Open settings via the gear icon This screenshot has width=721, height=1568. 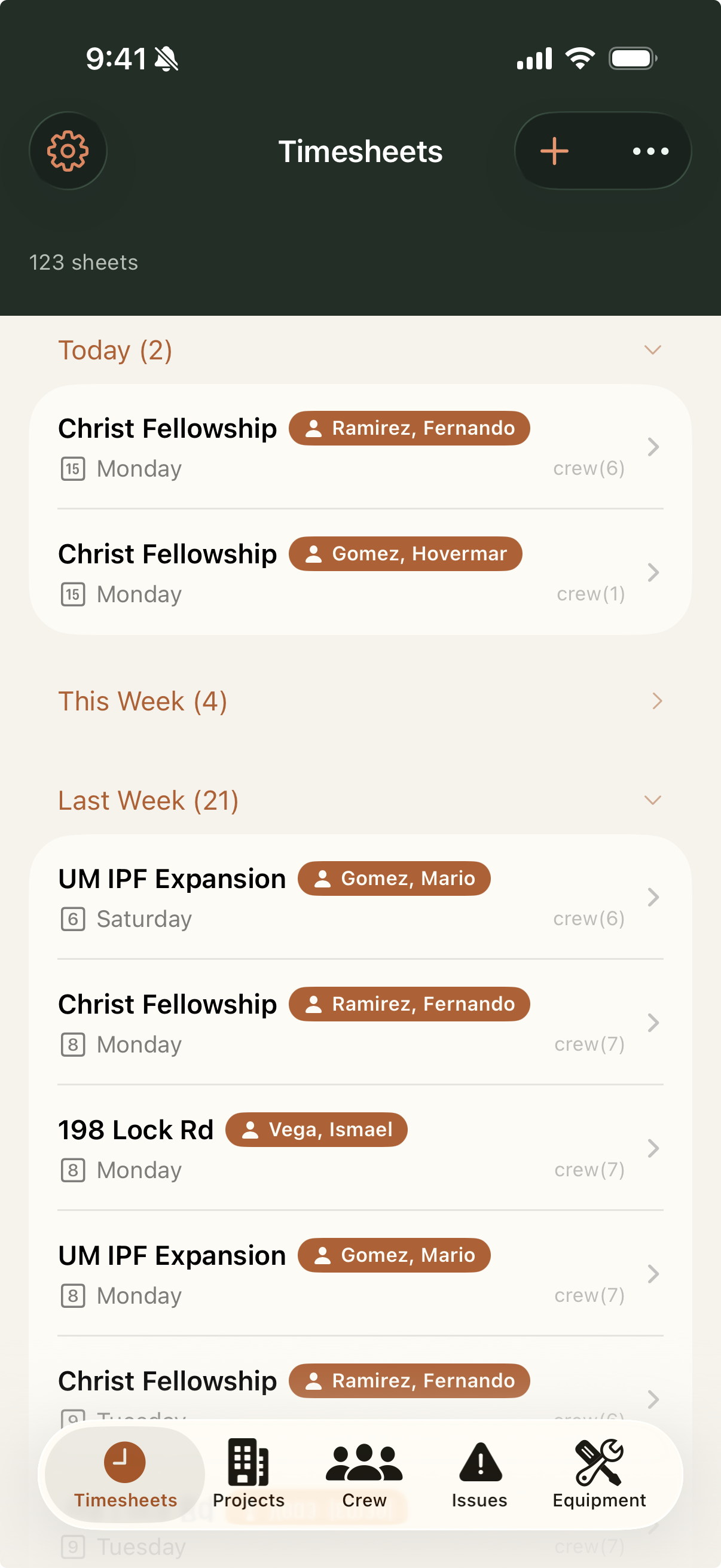point(68,150)
